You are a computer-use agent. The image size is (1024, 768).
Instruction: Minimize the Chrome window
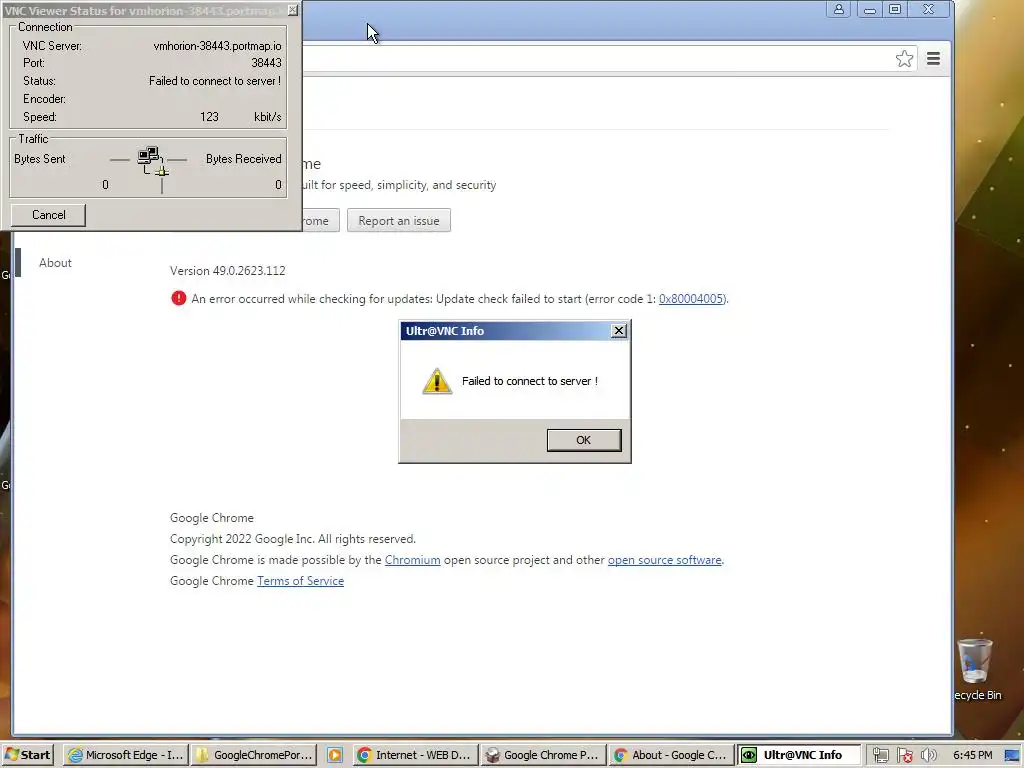[x=870, y=9]
